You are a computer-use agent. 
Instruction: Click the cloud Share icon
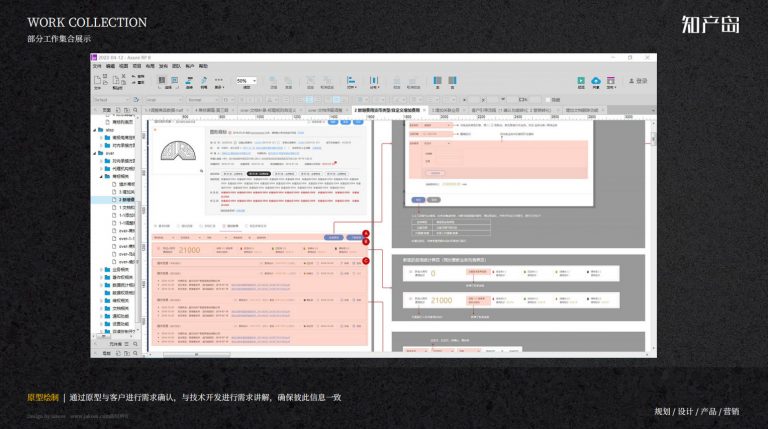[596, 80]
